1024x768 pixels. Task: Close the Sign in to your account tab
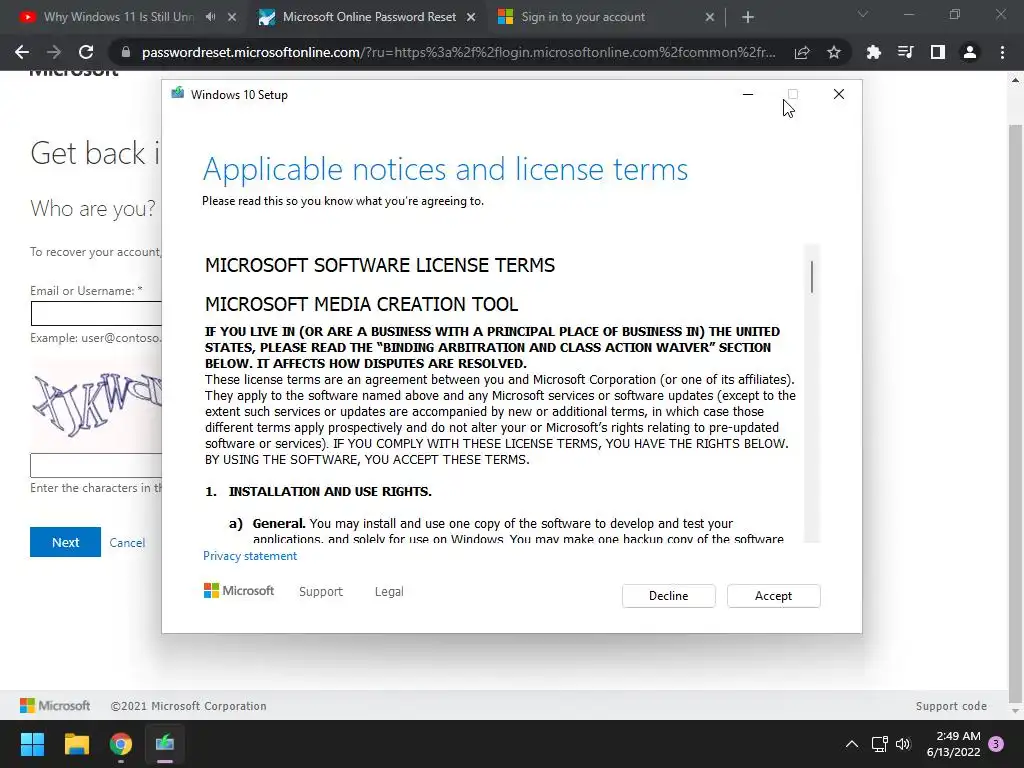point(710,17)
